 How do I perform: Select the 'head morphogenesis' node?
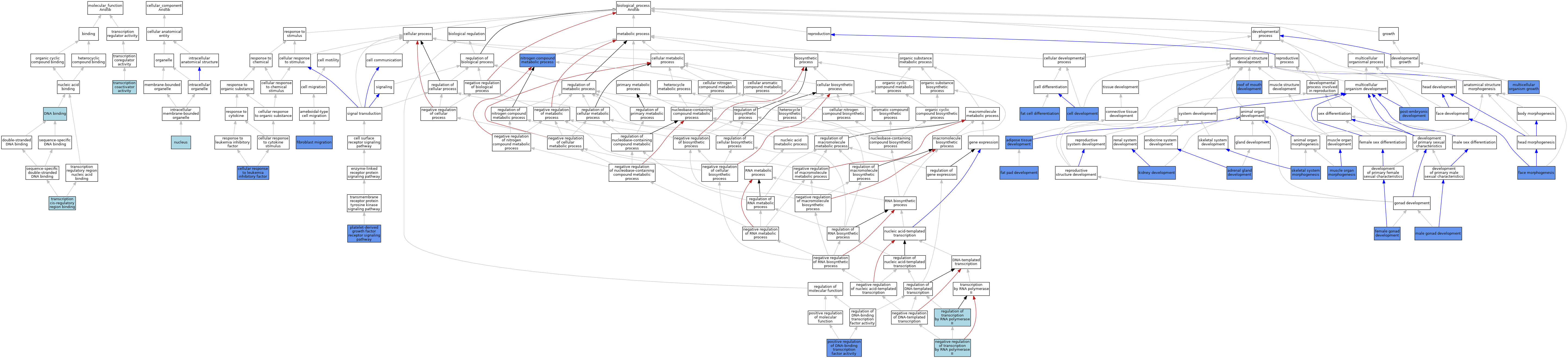coord(1536,142)
